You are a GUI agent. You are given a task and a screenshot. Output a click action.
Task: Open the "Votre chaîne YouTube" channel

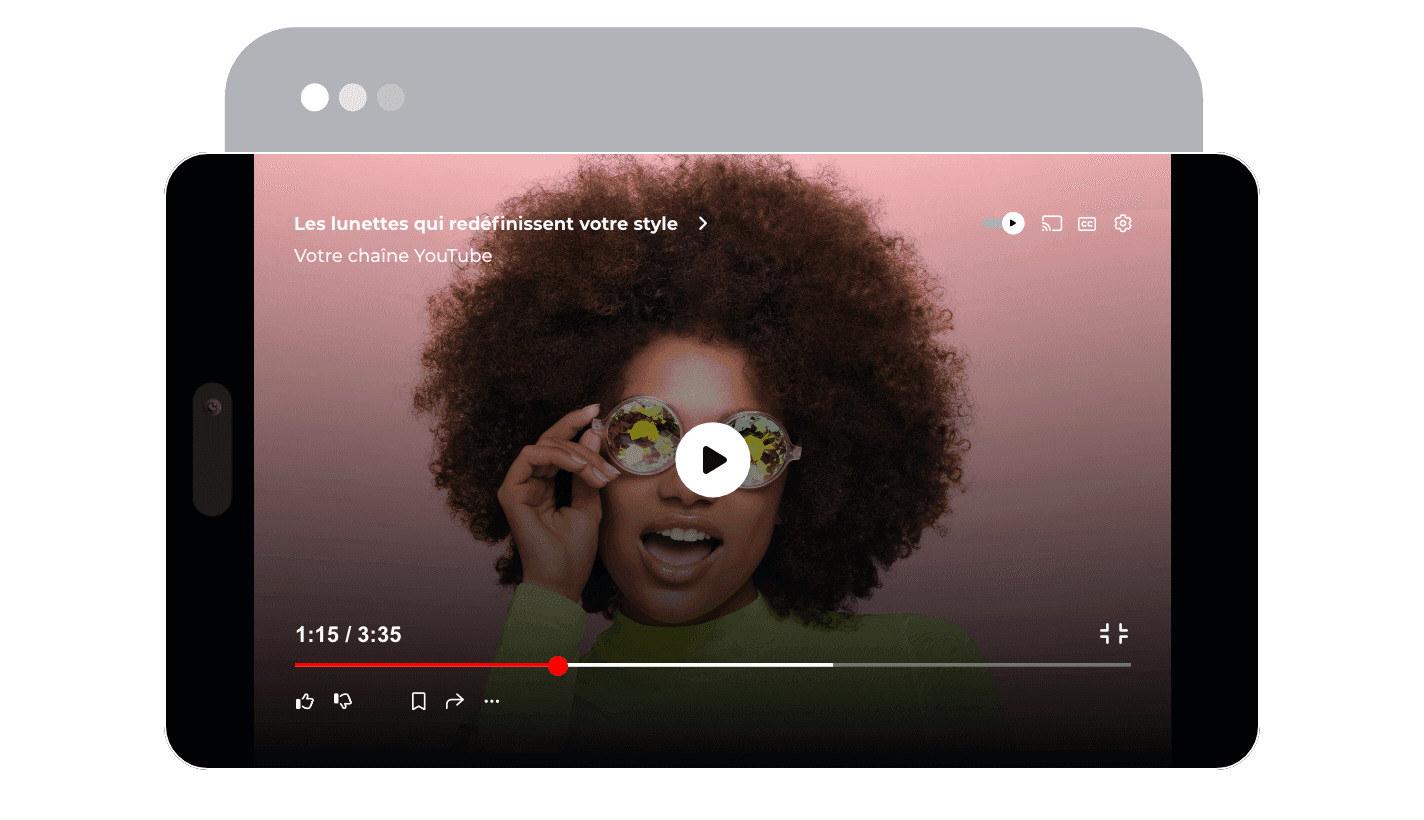pos(392,256)
